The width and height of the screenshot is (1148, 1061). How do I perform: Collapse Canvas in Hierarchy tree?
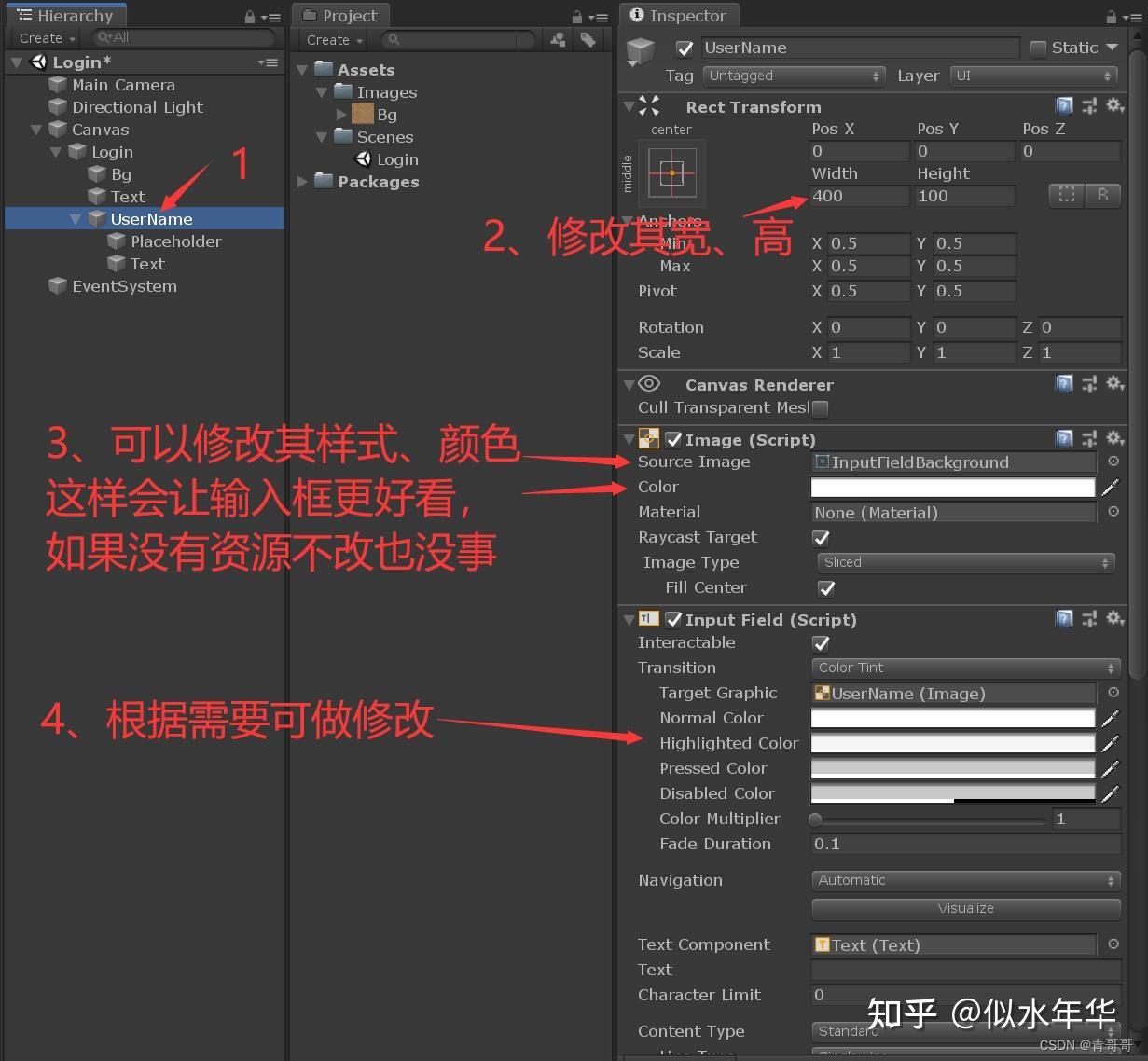36,130
